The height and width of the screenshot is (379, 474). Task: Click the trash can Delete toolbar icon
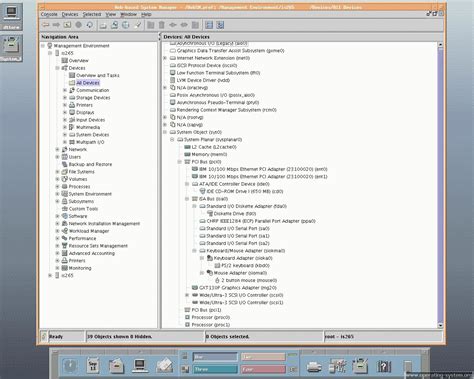tap(162, 25)
